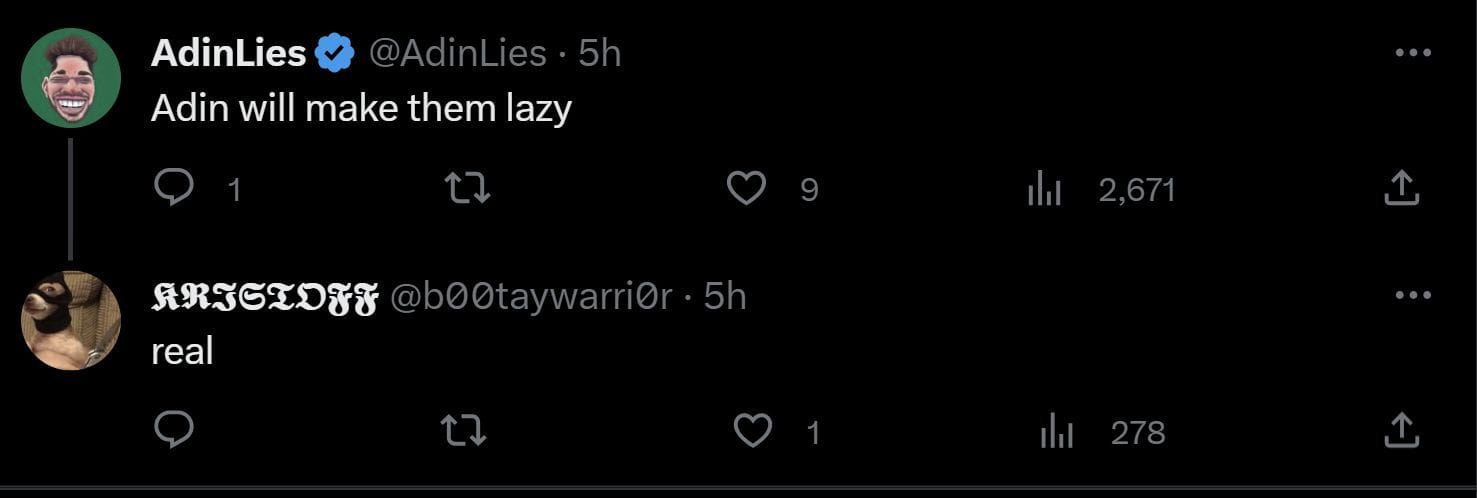The height and width of the screenshot is (498, 1477).
Task: Open more options for b00taywarri0r's reply
Action: [1412, 296]
